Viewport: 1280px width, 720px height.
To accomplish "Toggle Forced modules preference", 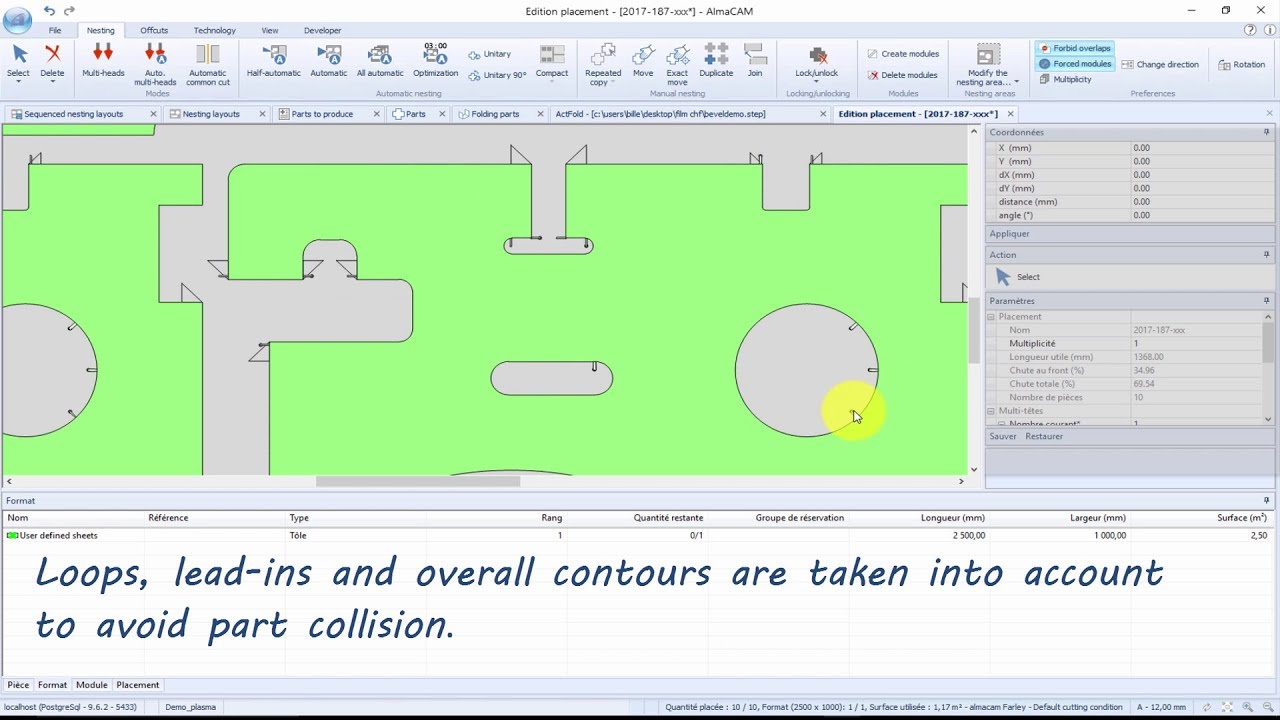I will pyautogui.click(x=1075, y=63).
